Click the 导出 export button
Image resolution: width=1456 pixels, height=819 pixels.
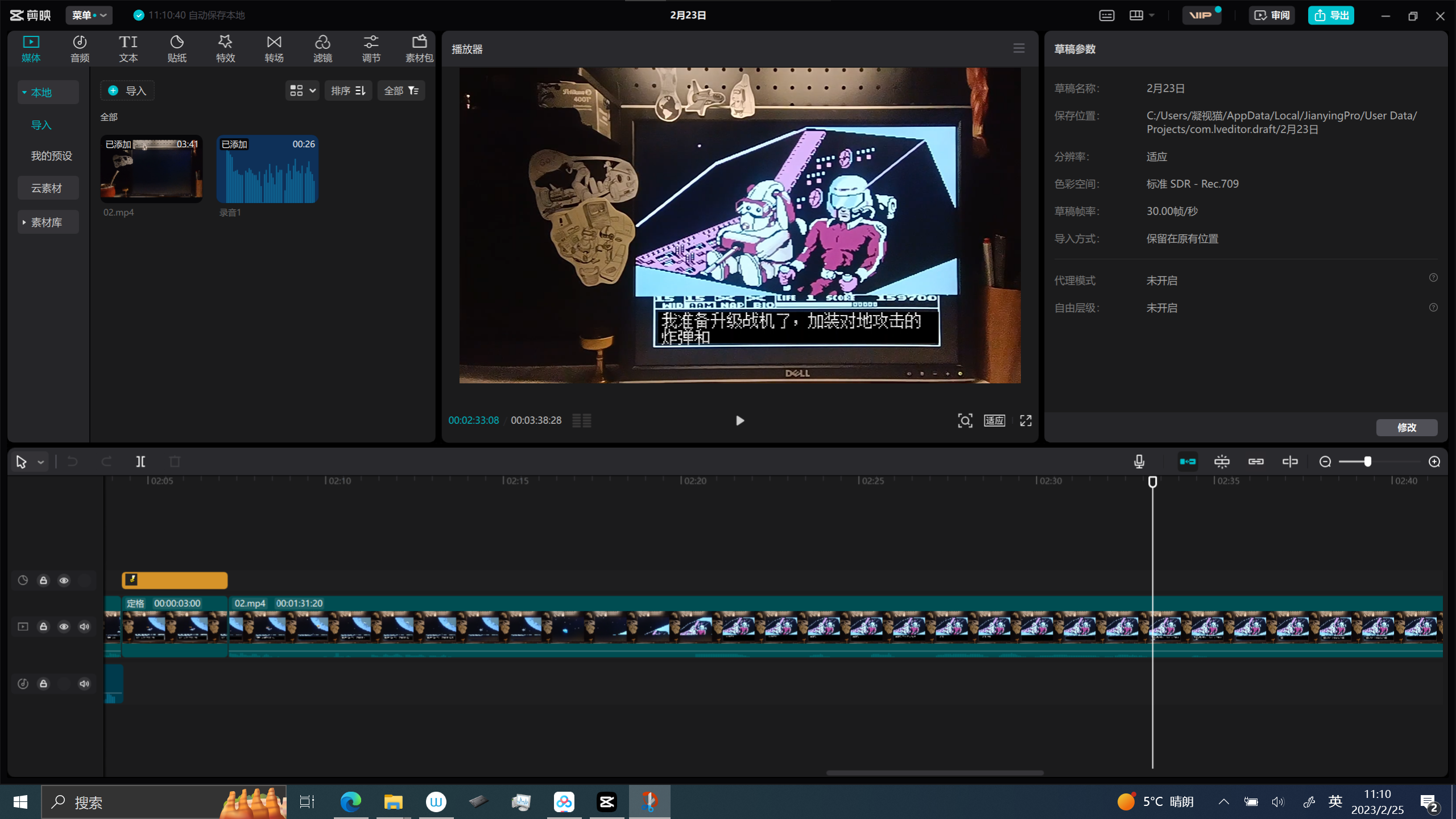coord(1331,15)
